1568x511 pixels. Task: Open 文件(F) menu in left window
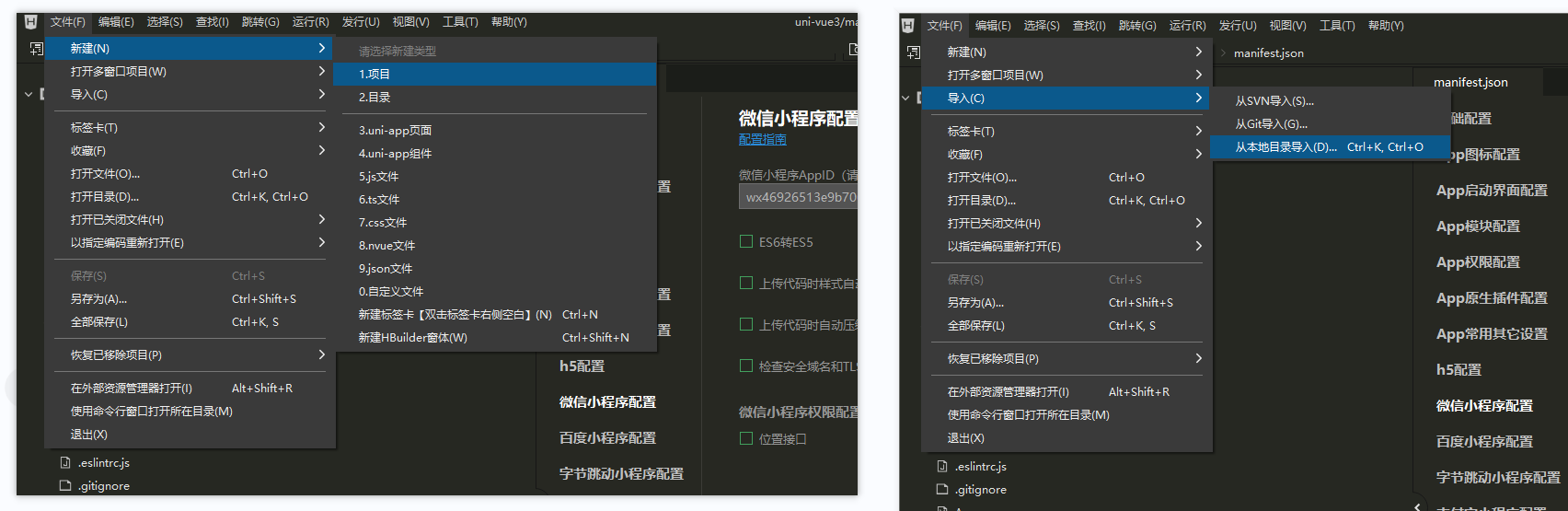tap(67, 22)
